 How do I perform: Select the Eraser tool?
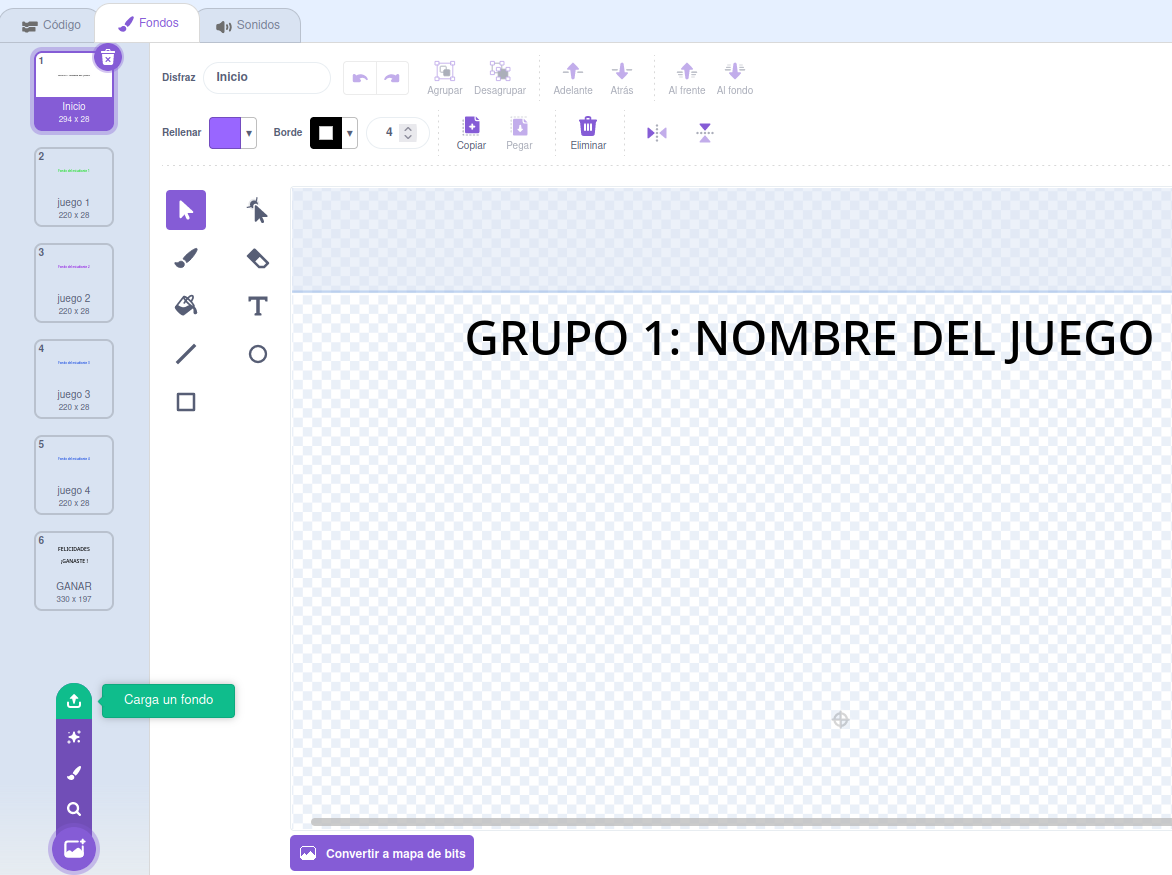click(x=257, y=258)
